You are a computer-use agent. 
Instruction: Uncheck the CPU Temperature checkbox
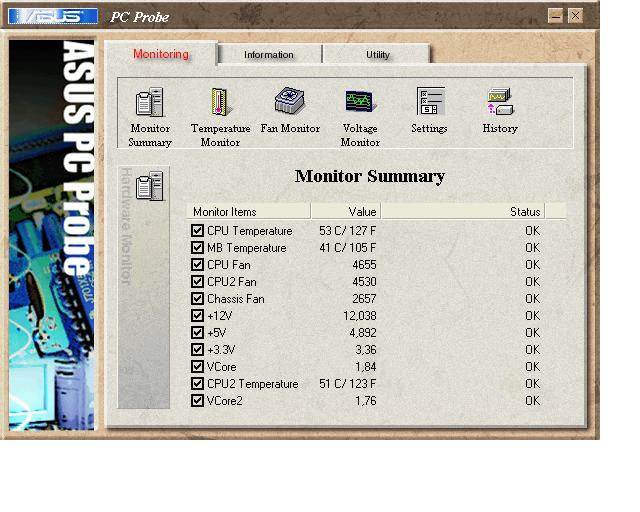pyautogui.click(x=197, y=230)
